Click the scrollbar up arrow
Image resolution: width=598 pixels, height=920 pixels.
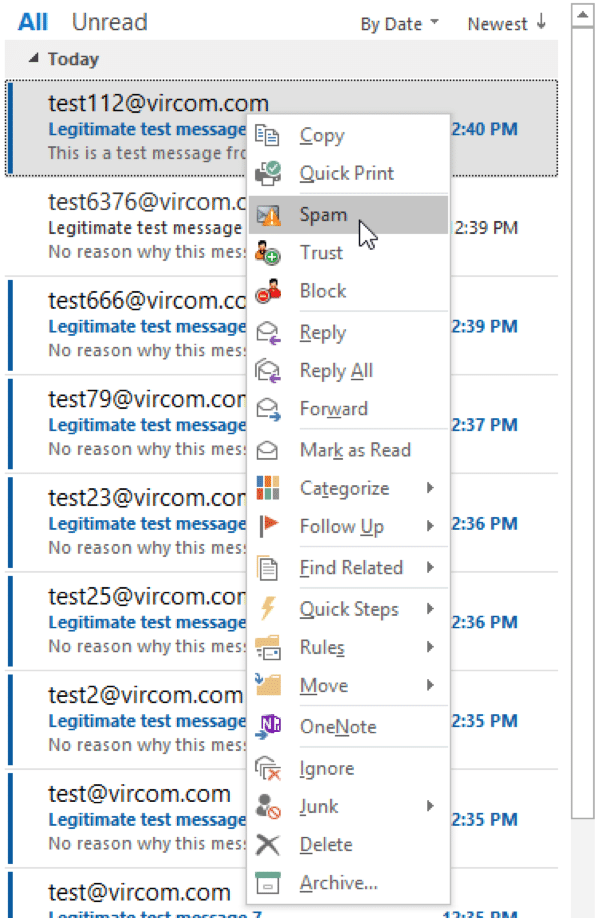583,14
